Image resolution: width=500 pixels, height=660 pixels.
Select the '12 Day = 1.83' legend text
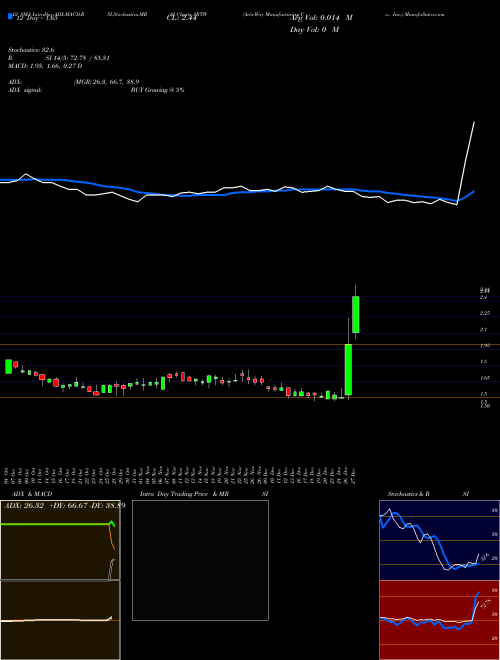[35, 18]
